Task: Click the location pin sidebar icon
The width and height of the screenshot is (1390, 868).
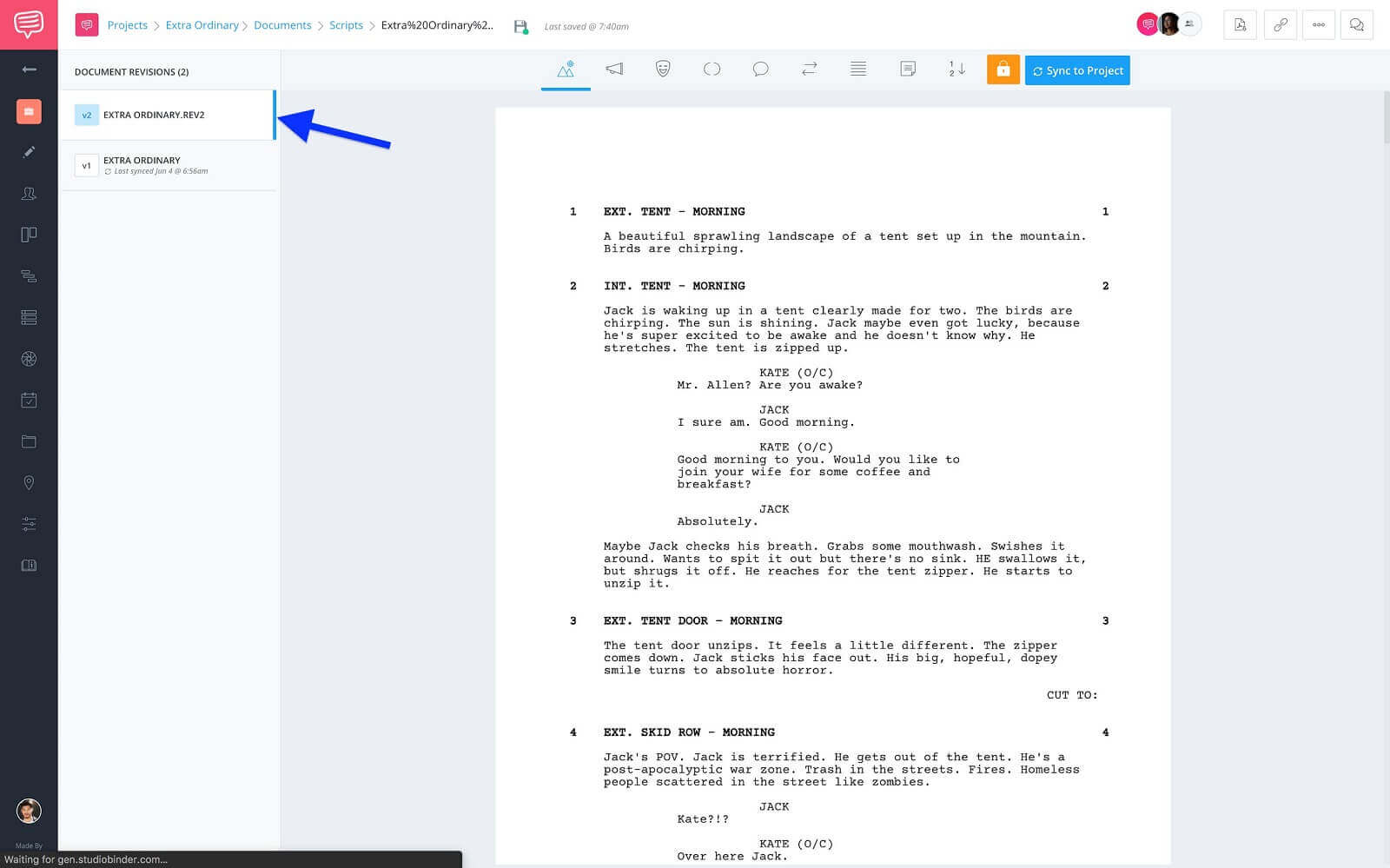Action: pyautogui.click(x=29, y=482)
